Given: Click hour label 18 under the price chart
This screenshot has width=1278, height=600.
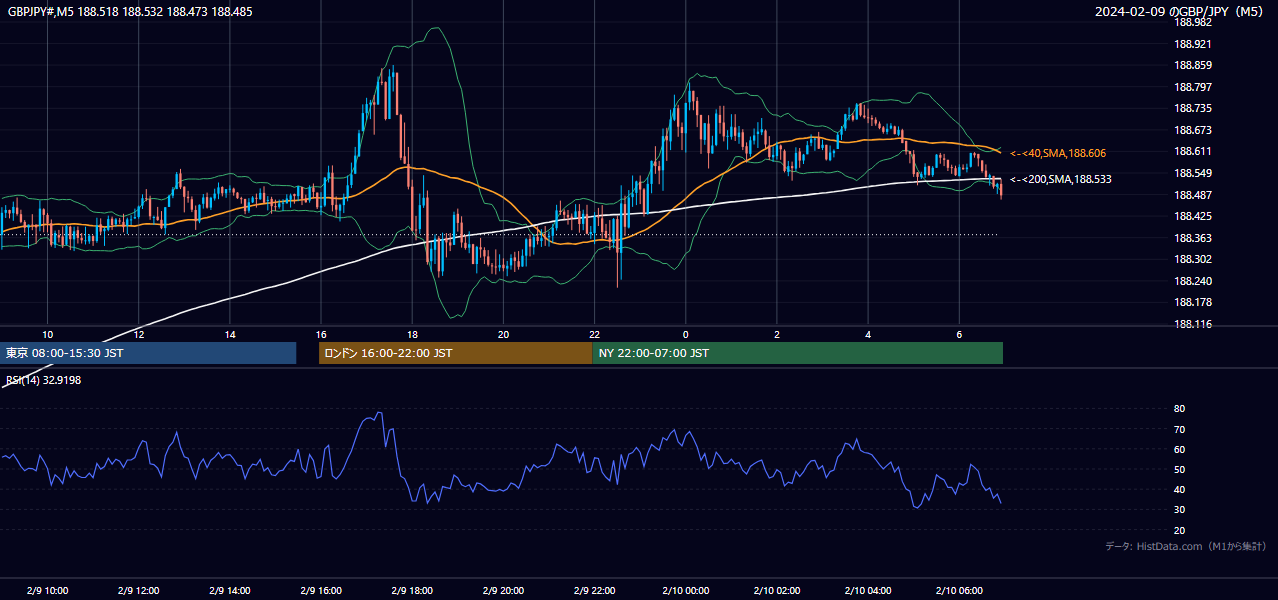Looking at the screenshot, I should pos(412,334).
